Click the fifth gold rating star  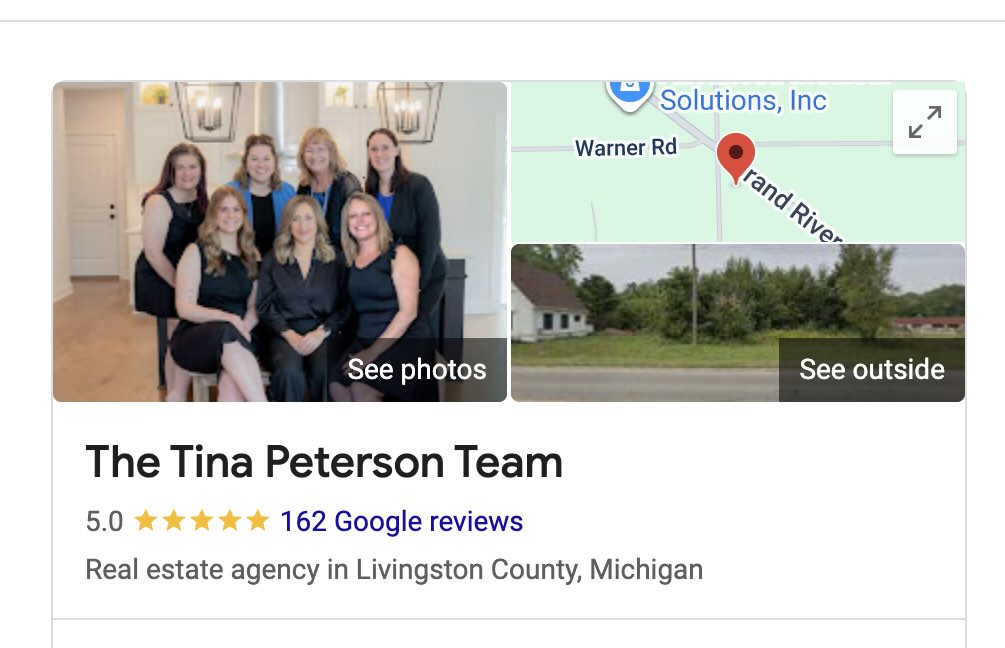[257, 520]
